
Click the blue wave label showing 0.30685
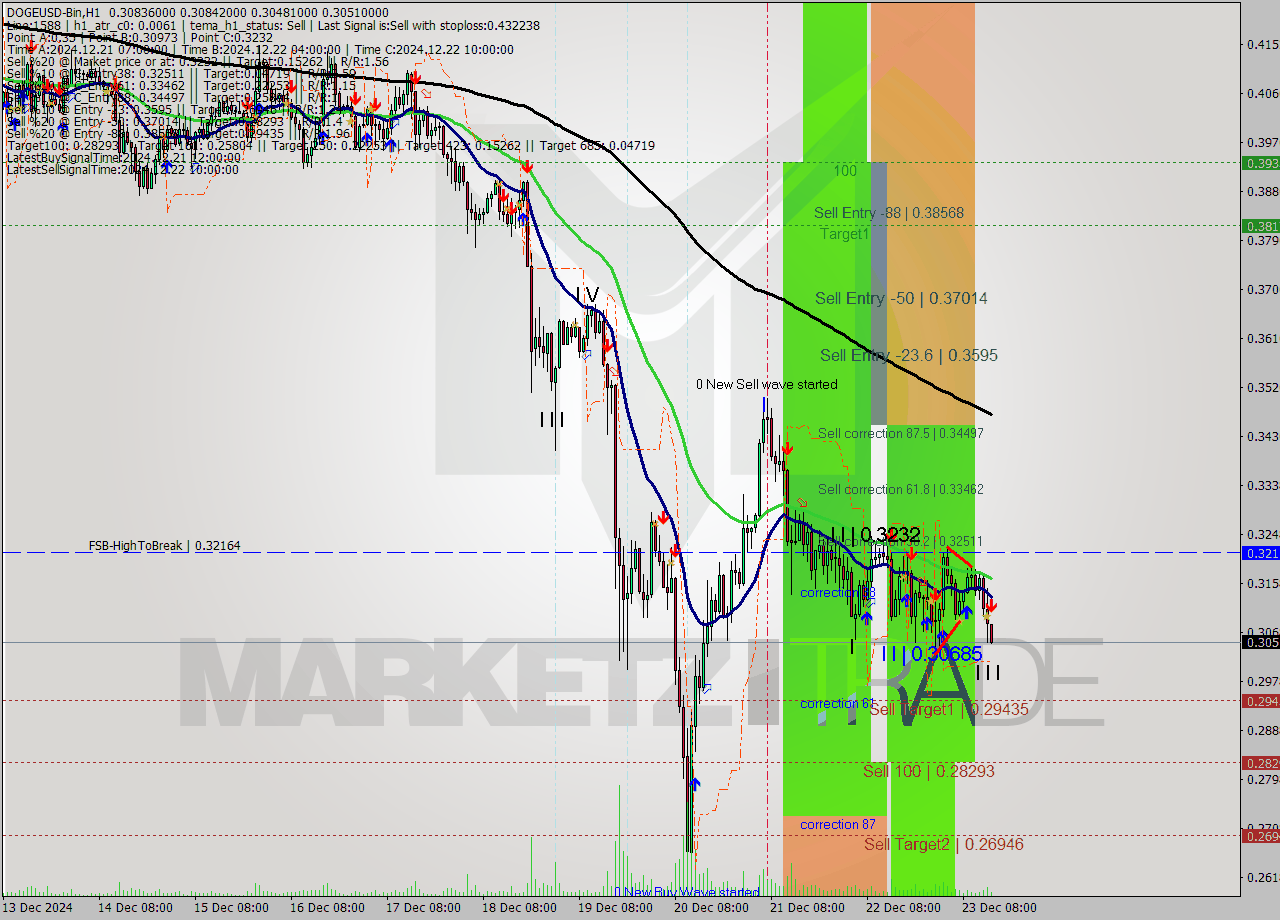coord(932,653)
